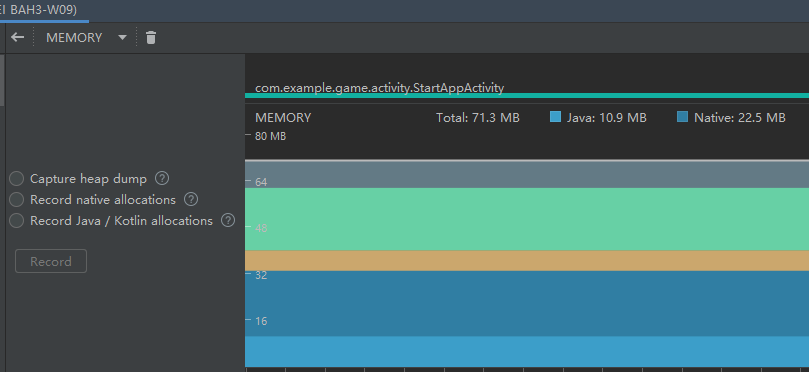The image size is (809, 372).
Task: Select Capture heap dump radio button
Action: [17, 179]
